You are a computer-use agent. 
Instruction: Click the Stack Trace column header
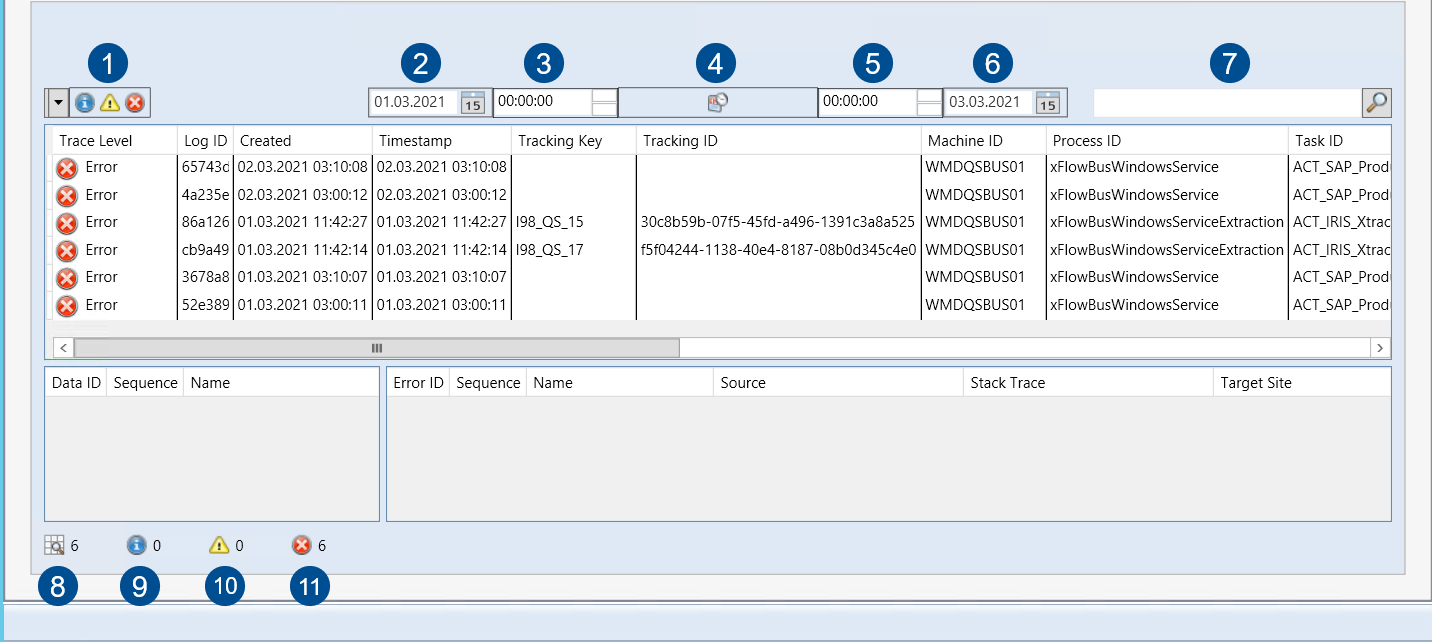(x=1008, y=383)
